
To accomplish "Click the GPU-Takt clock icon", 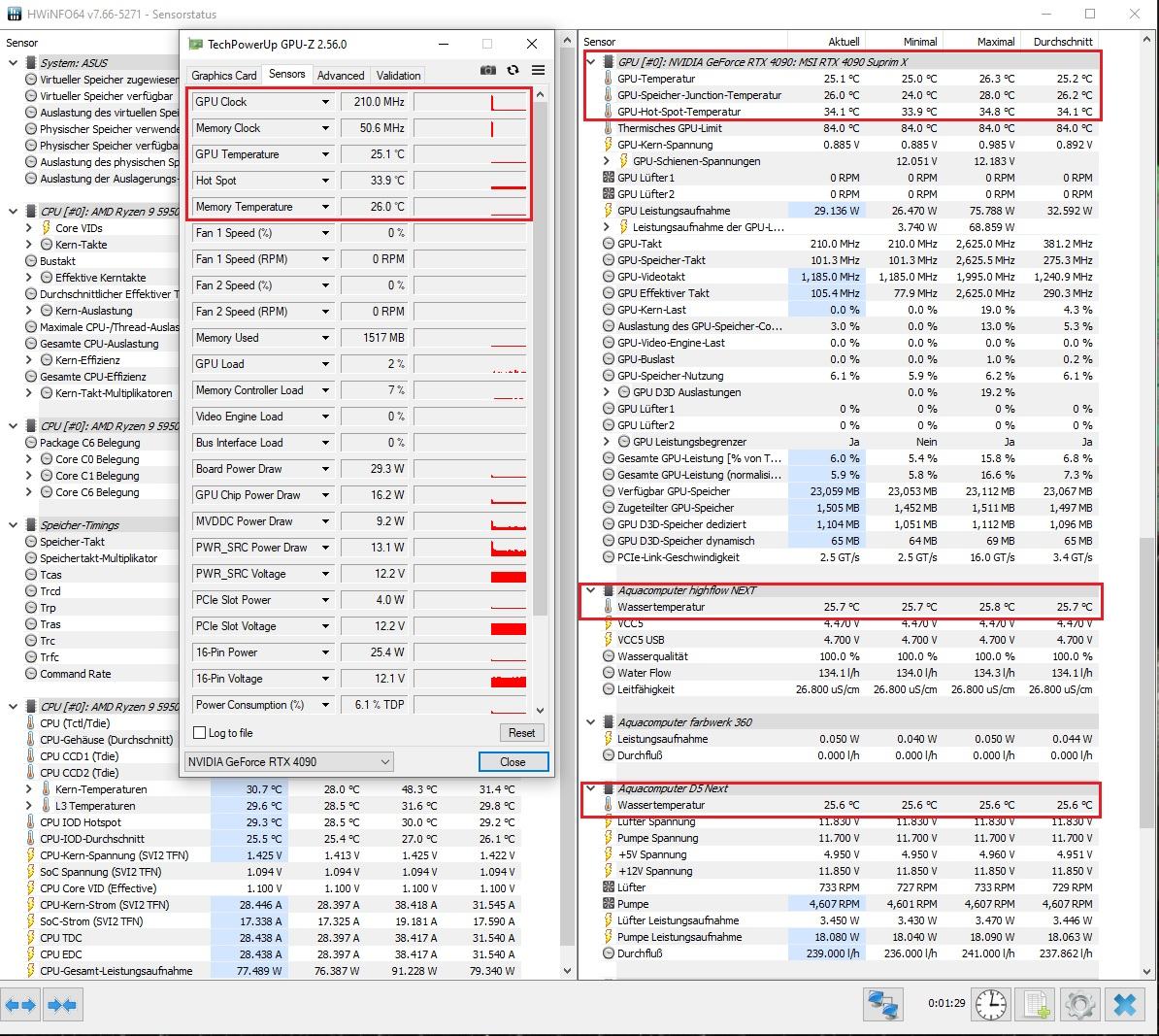I will [x=609, y=244].
